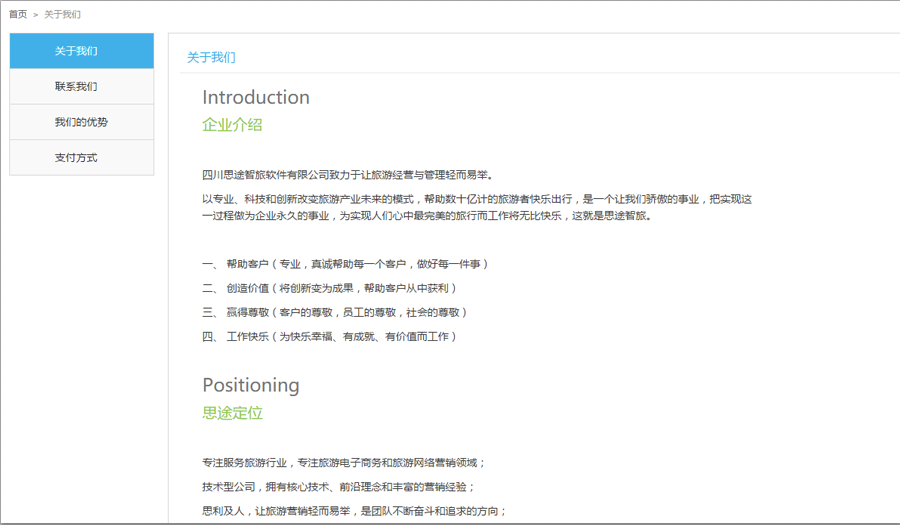900x525 pixels.
Task: Click the green 思途定位 subheading
Action: tap(232, 413)
